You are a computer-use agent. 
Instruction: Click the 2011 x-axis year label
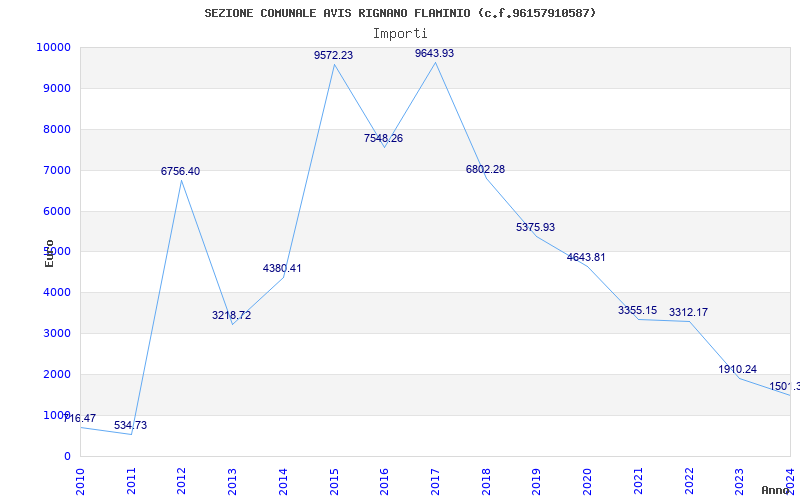coord(131,482)
